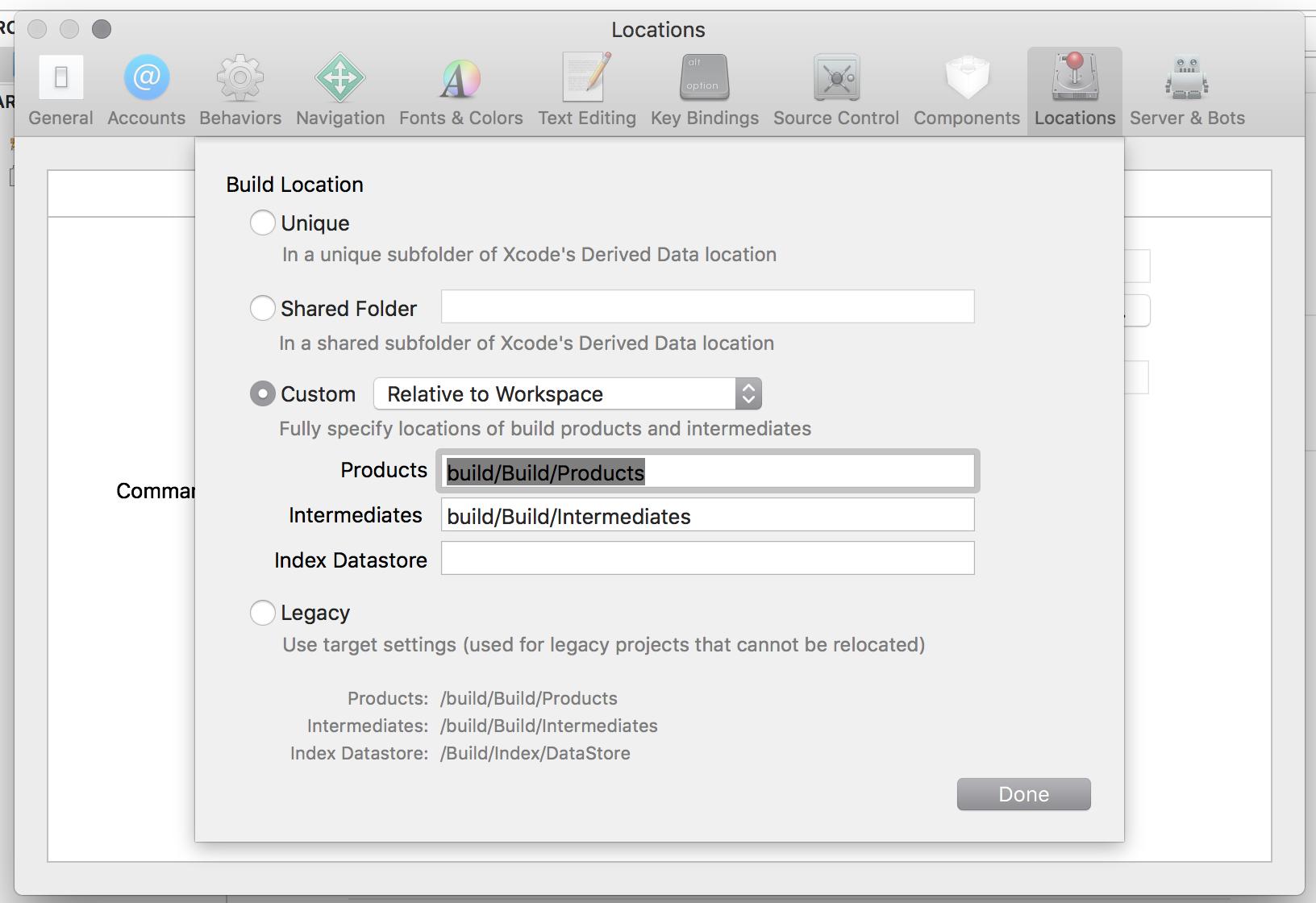1316x903 pixels.
Task: Open the General preferences pane icon
Action: point(61,77)
